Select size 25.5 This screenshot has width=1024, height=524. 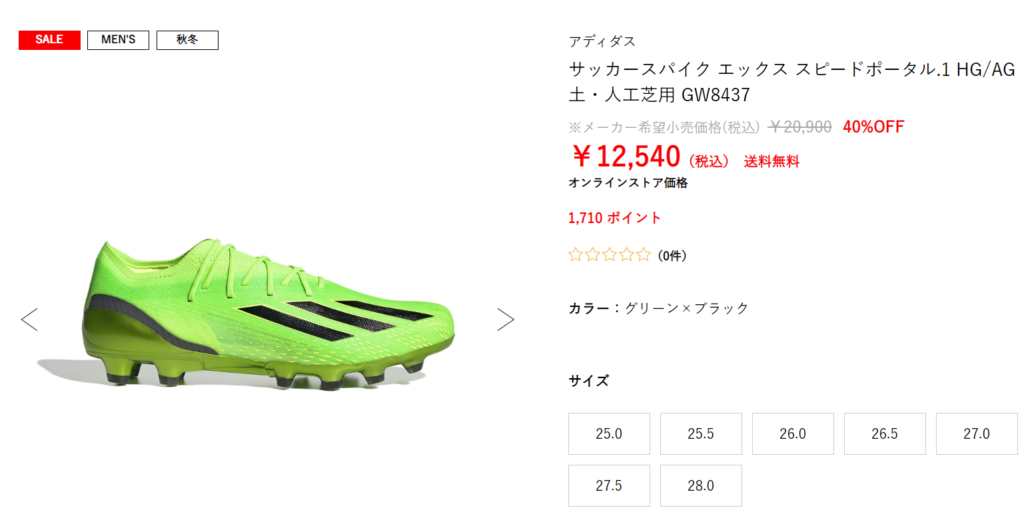click(701, 434)
